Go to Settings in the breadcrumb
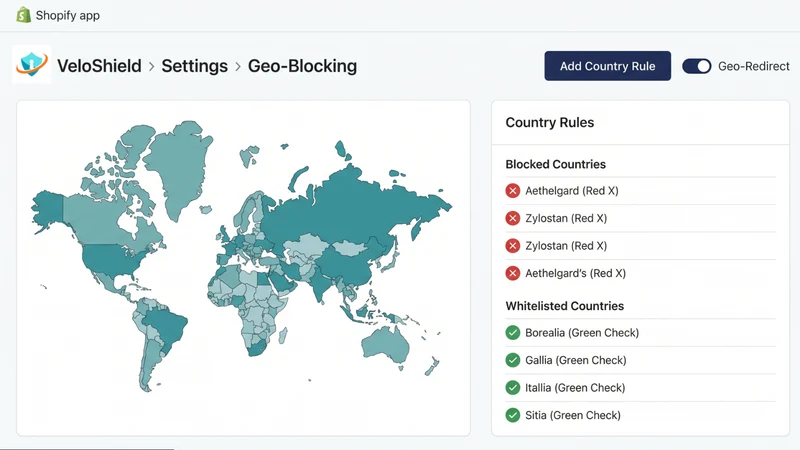This screenshot has width=800, height=450. pyautogui.click(x=194, y=66)
